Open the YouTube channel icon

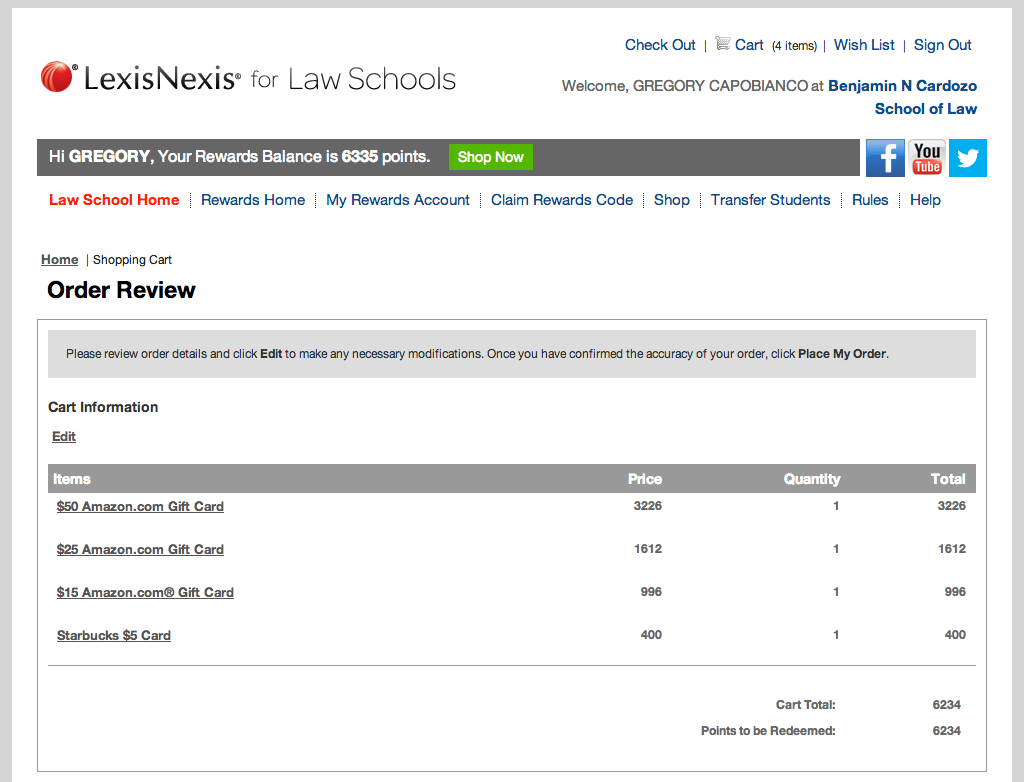(927, 157)
